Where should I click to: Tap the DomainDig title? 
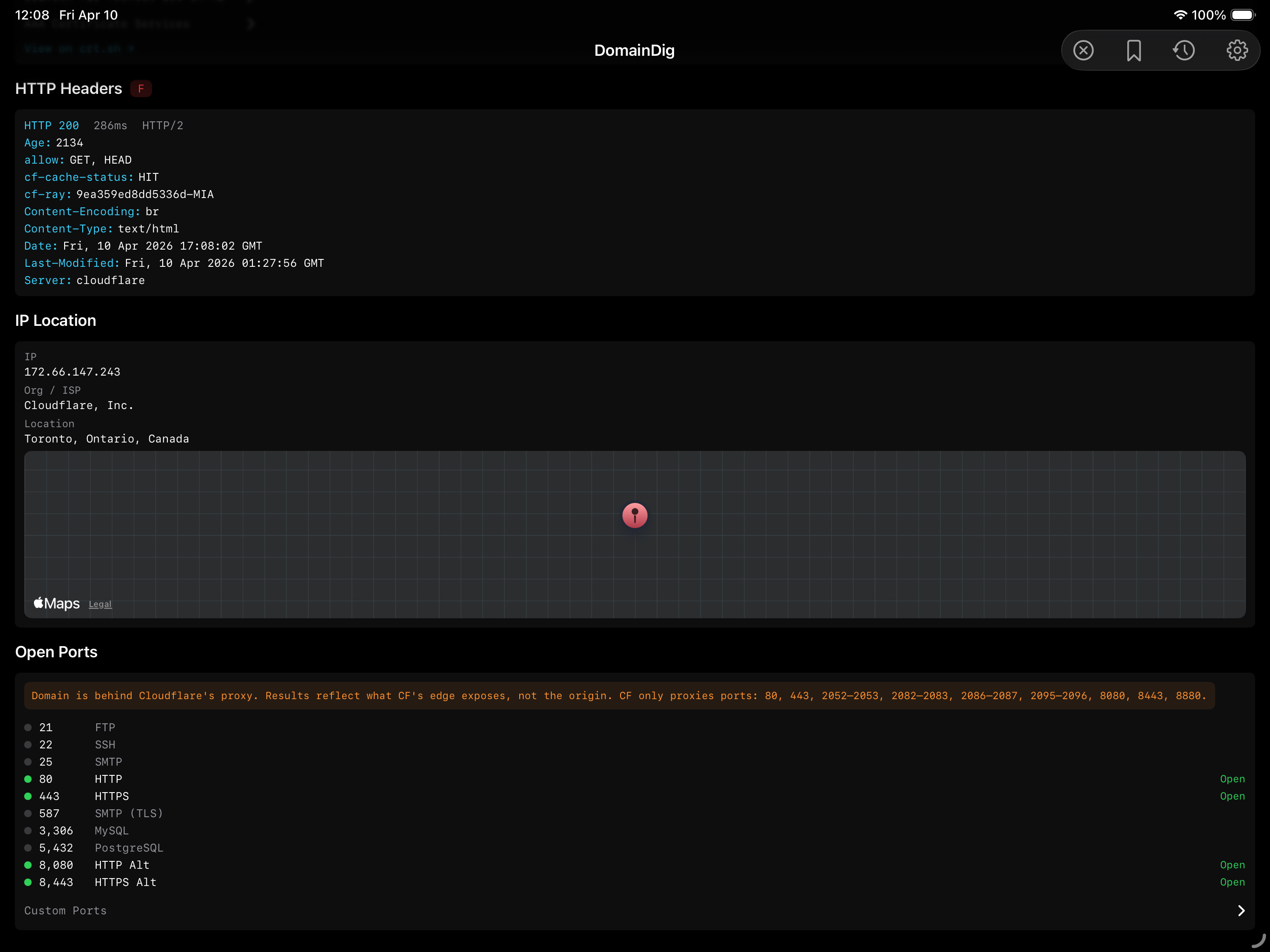point(635,51)
